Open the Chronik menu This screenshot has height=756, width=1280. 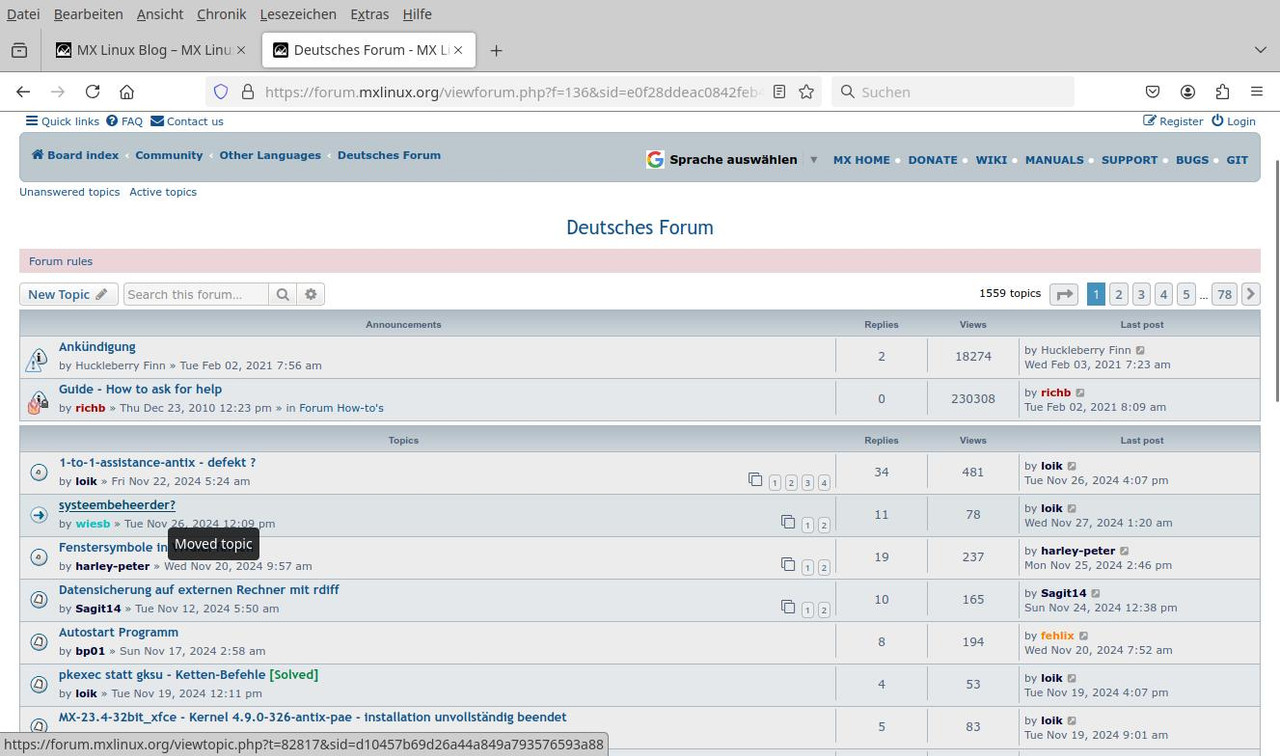[x=221, y=14]
